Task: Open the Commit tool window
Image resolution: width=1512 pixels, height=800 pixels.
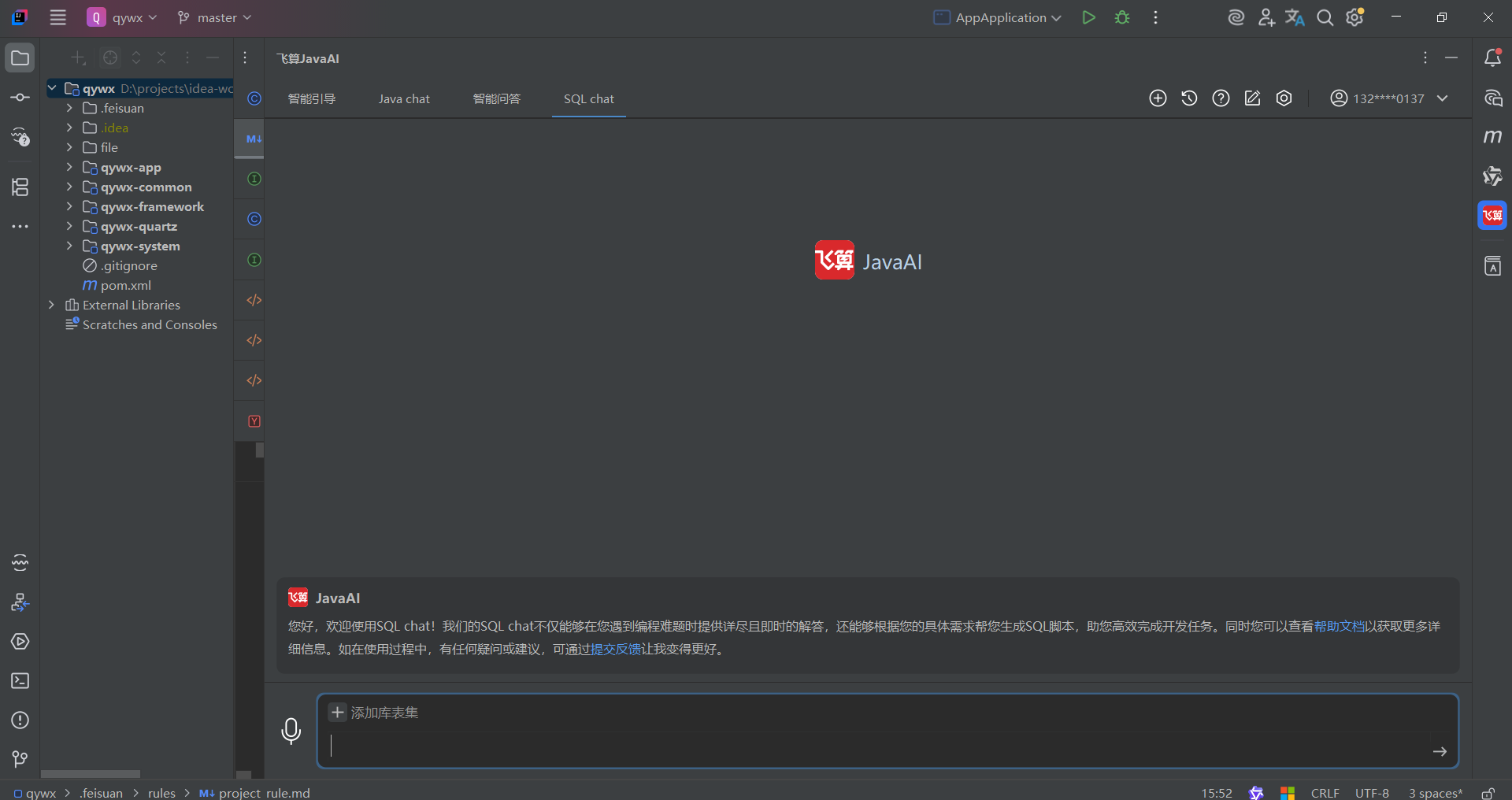Action: click(20, 98)
